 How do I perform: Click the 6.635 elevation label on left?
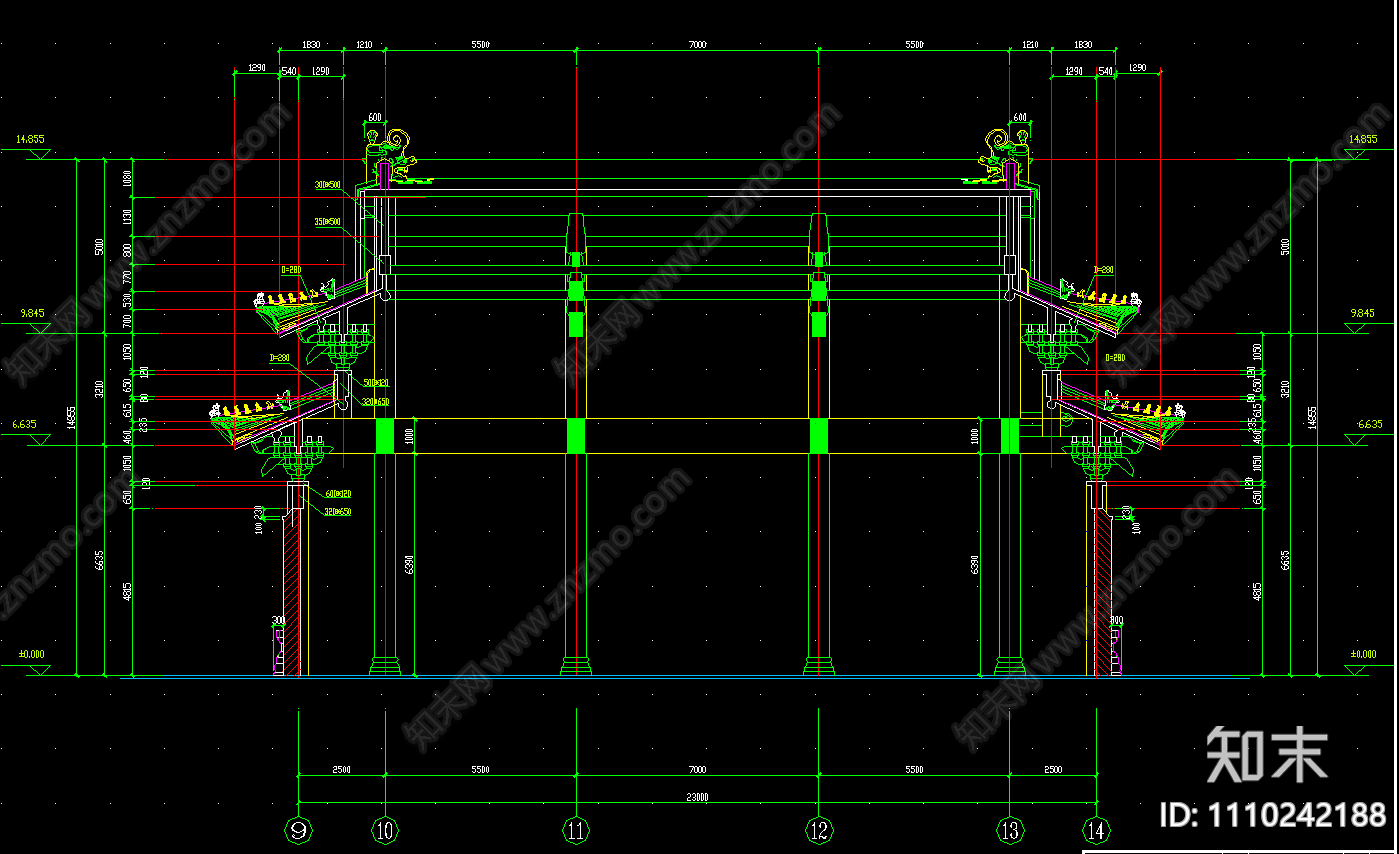pyautogui.click(x=24, y=424)
